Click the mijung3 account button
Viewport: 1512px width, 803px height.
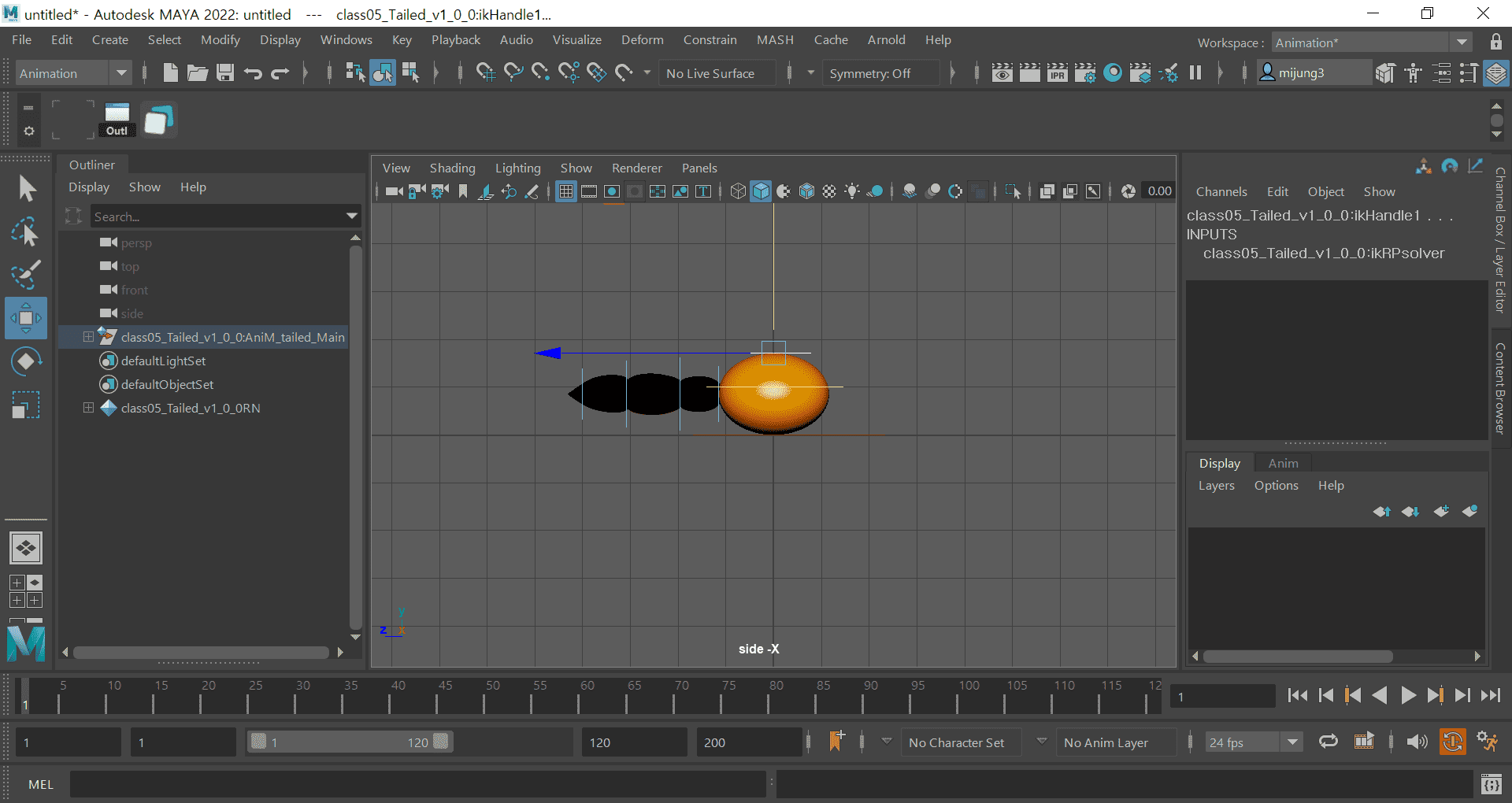click(1313, 73)
